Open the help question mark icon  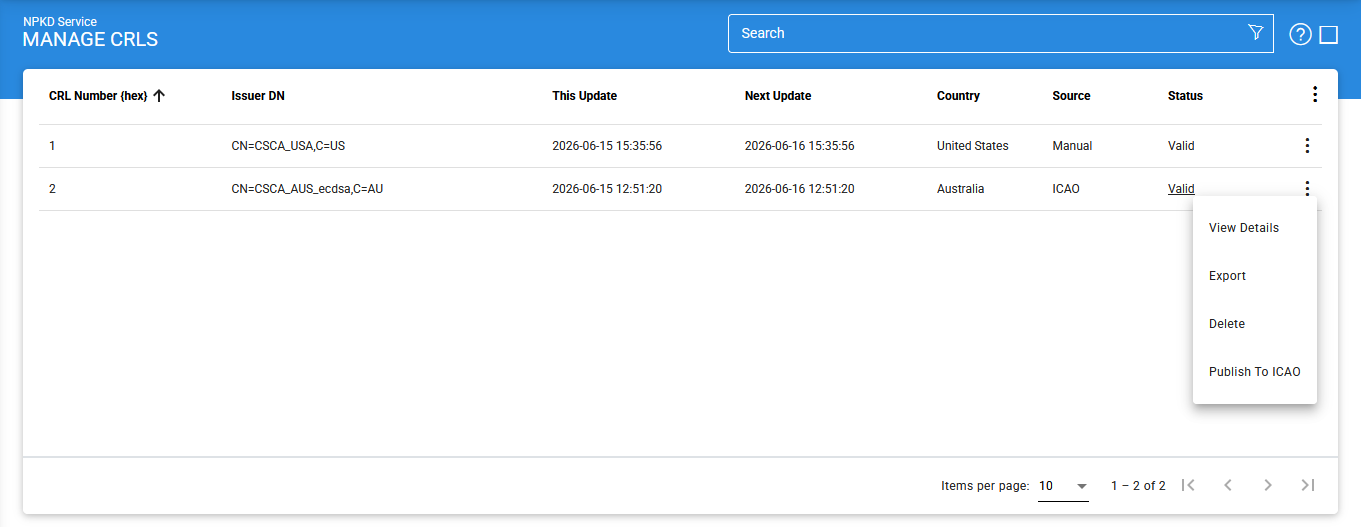click(1300, 35)
